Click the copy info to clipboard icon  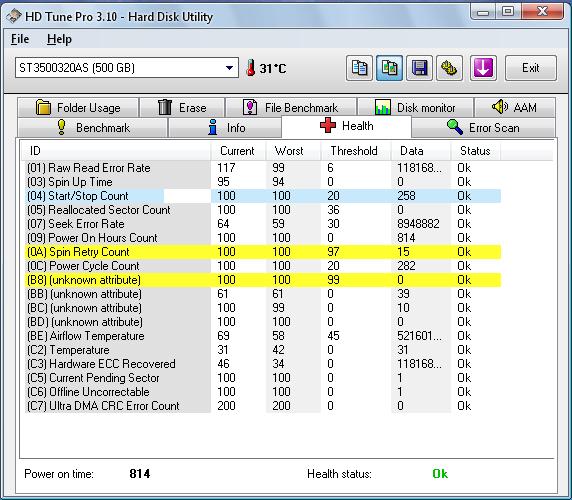coord(359,68)
